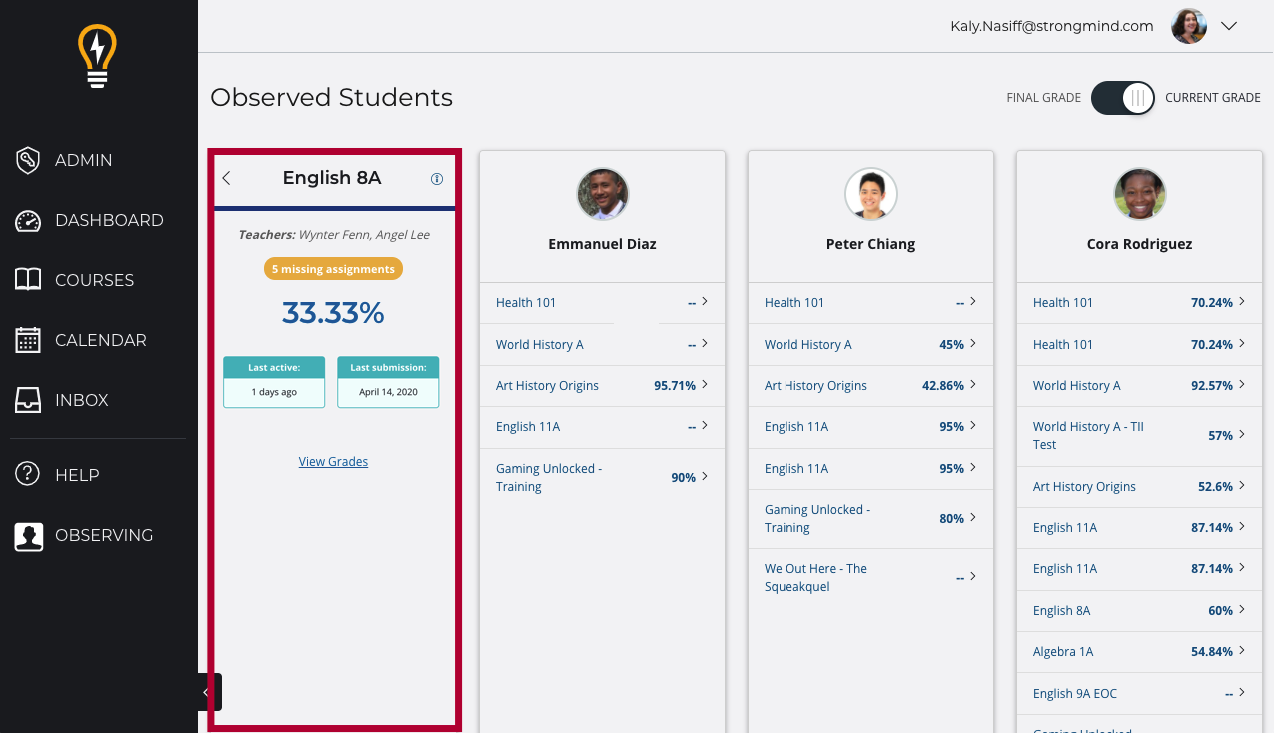Click the Dashboard gauge icon
Viewport: 1274px width, 733px height.
coord(28,221)
